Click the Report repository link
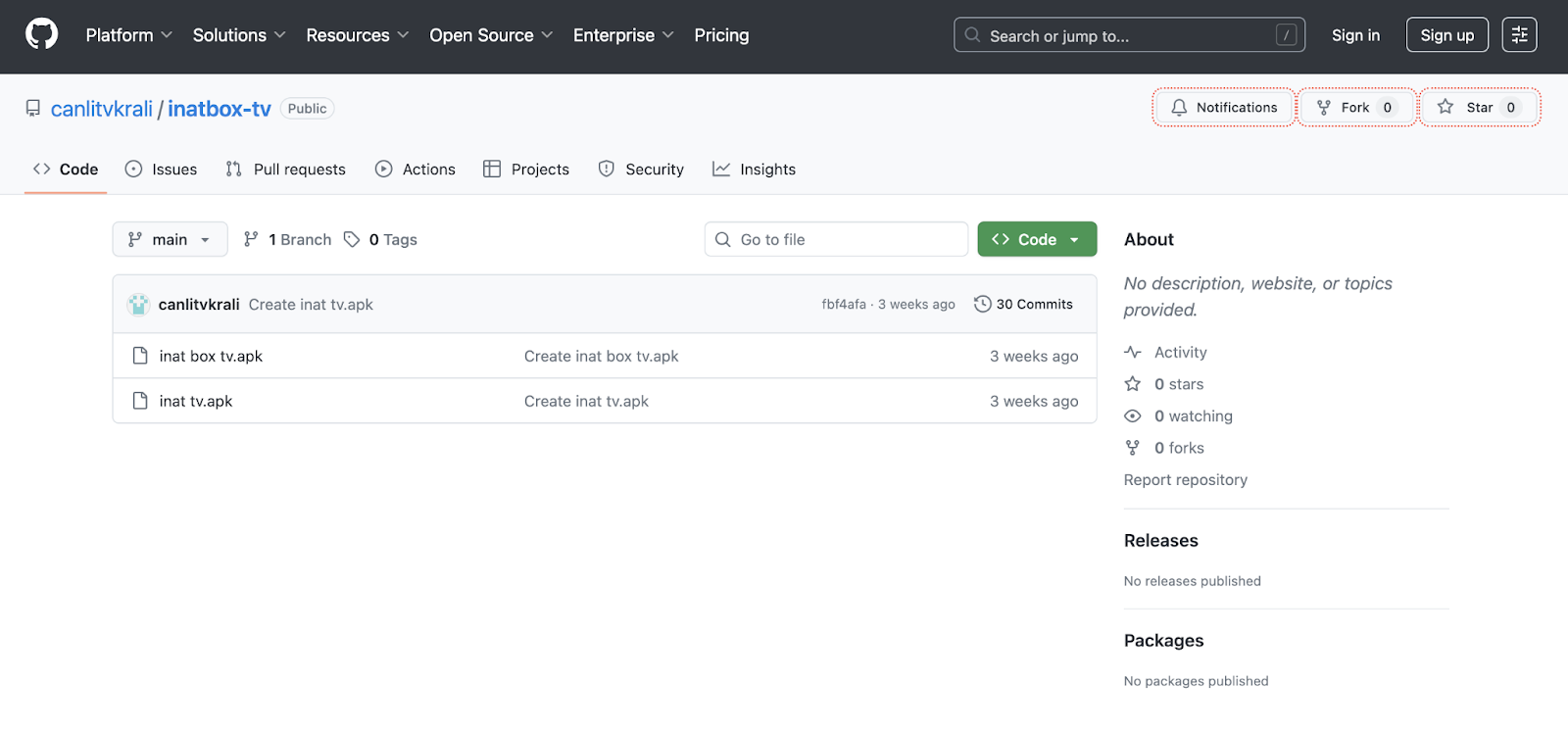This screenshot has height=733, width=1568. [x=1185, y=480]
